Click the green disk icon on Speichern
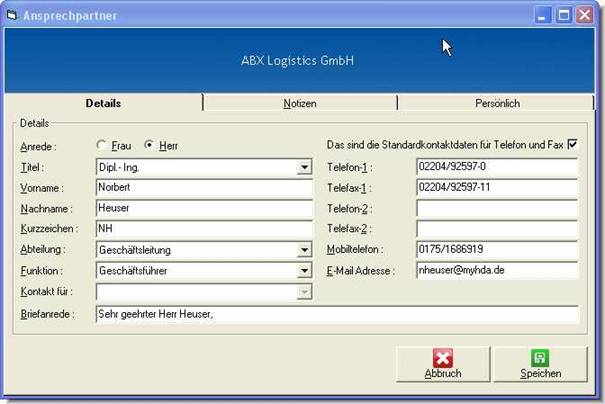The height and width of the screenshot is (404, 605). (540, 358)
